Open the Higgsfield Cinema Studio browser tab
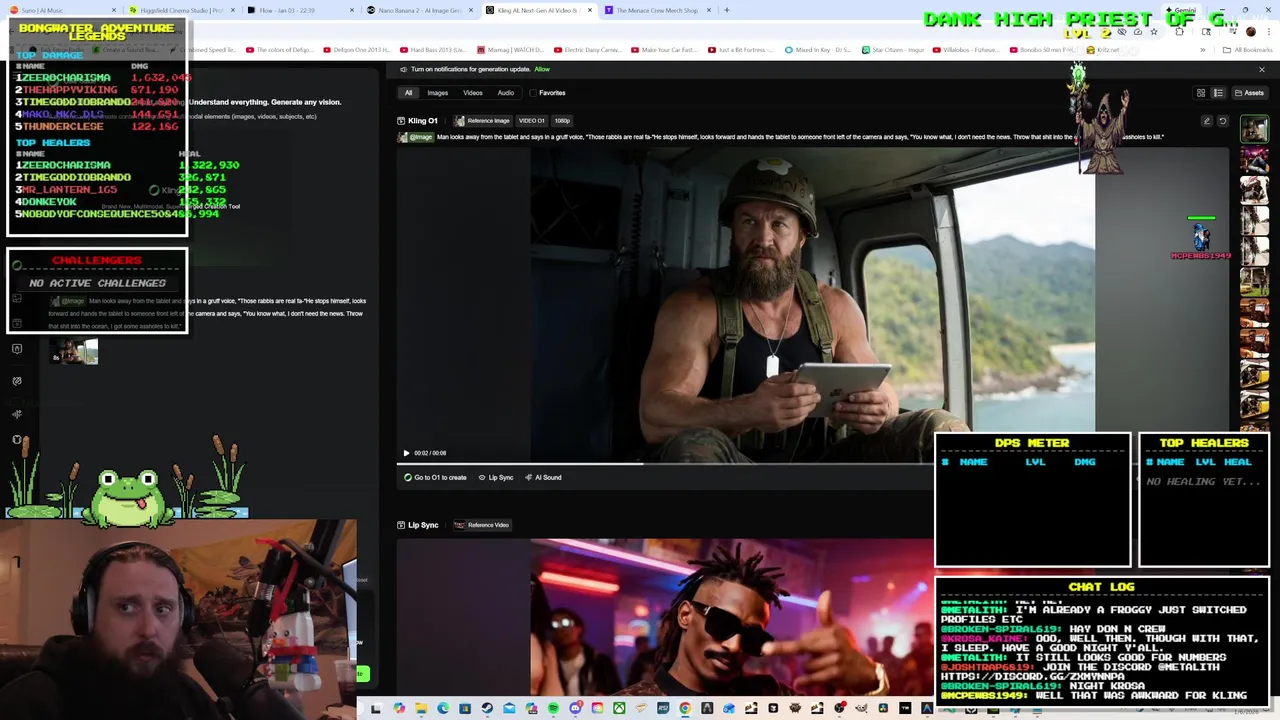The image size is (1280, 720). coord(180,10)
